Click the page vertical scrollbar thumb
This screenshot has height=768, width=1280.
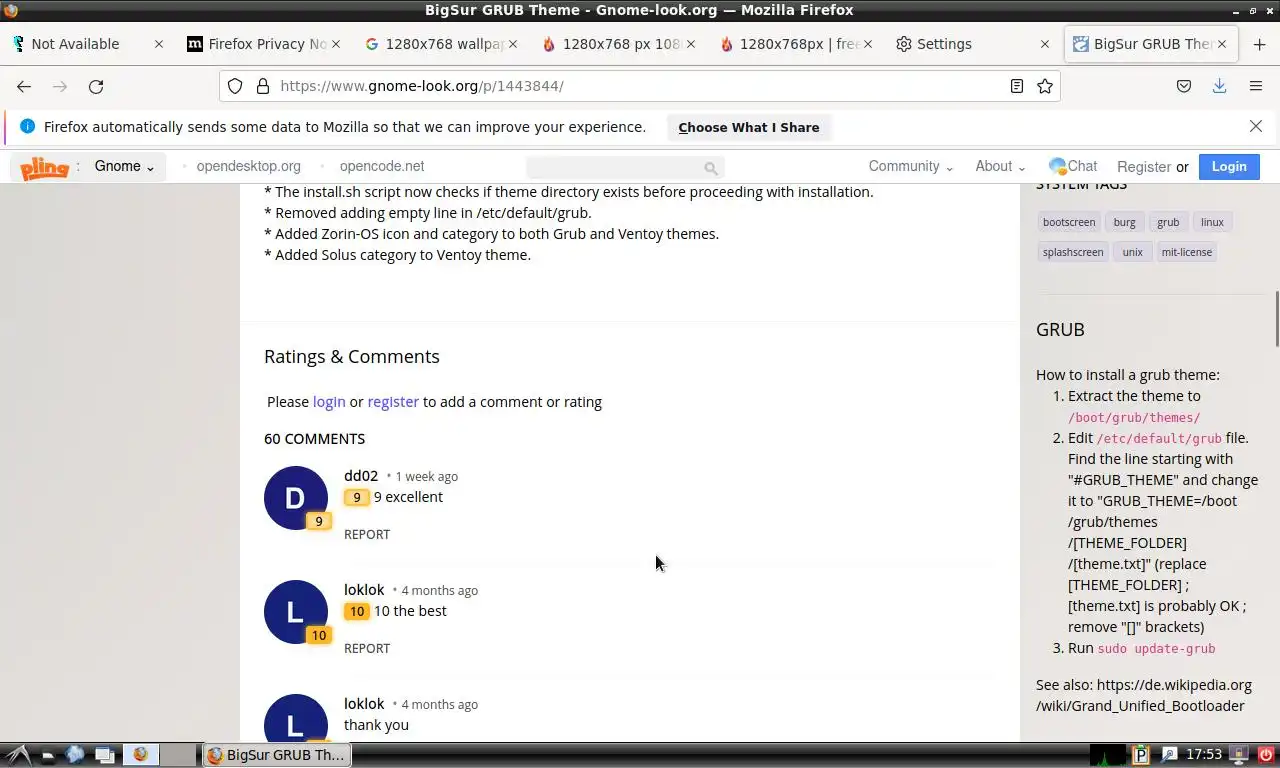1276,318
